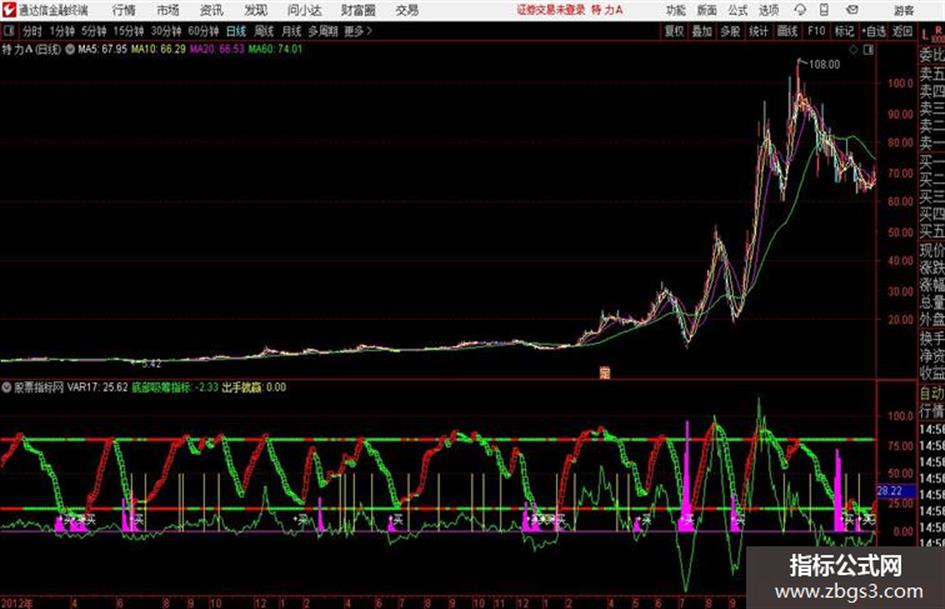Click the 5.42 low price label
Image resolution: width=945 pixels, height=609 pixels.
pyautogui.click(x=151, y=364)
